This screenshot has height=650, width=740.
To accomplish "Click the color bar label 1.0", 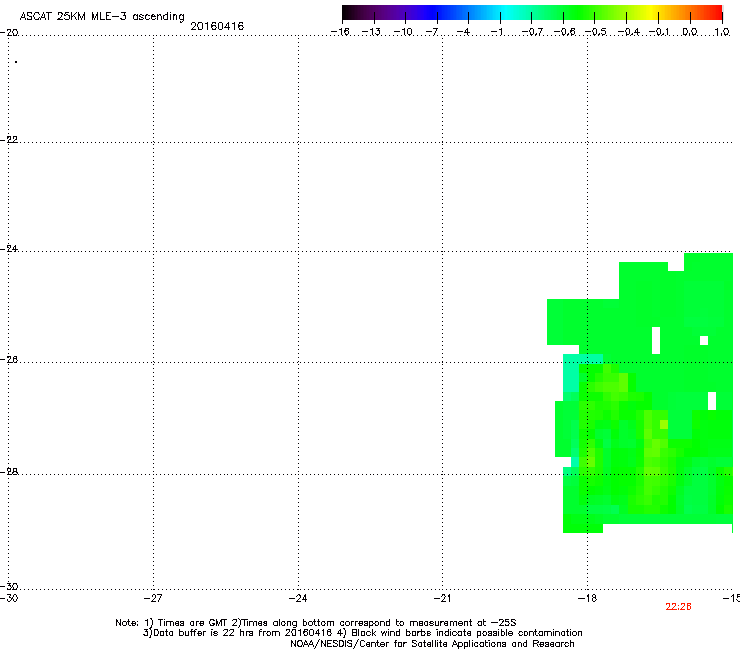I will click(x=722, y=32).
